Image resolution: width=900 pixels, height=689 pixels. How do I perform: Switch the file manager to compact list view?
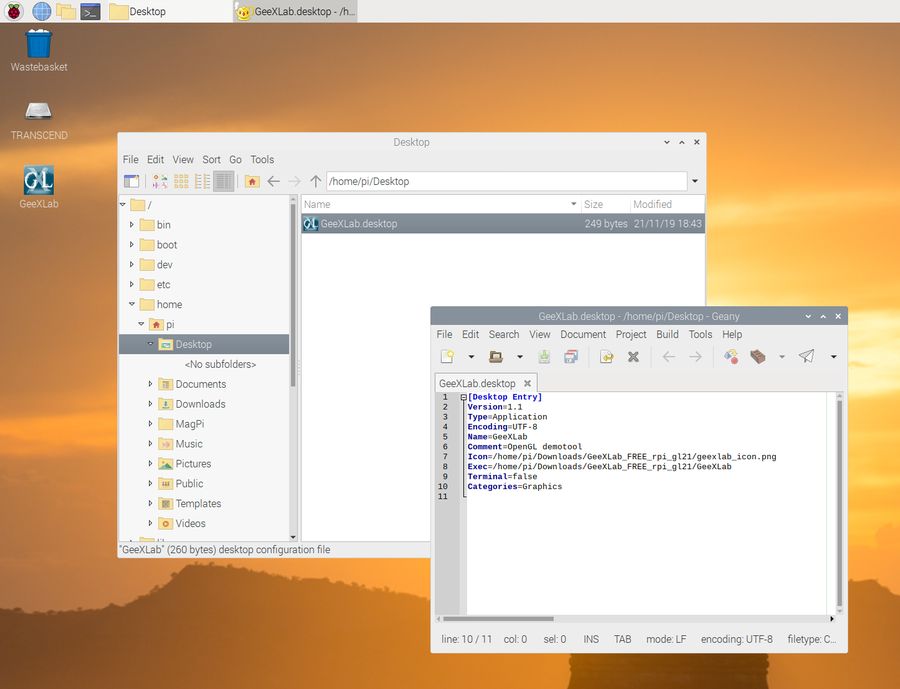point(203,181)
